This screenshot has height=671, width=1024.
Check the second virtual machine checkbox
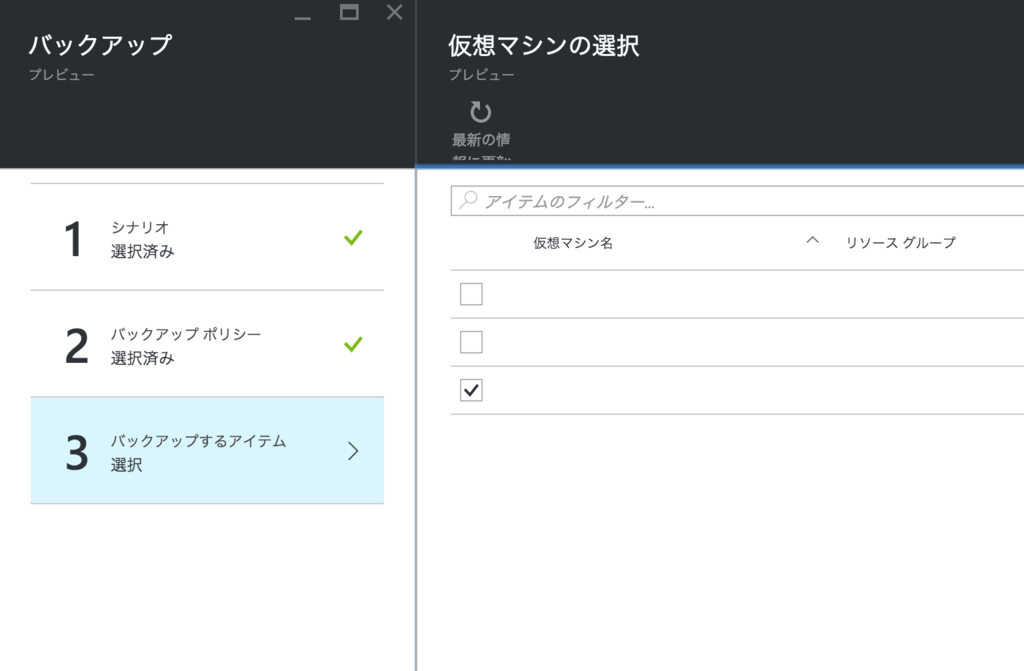(472, 342)
